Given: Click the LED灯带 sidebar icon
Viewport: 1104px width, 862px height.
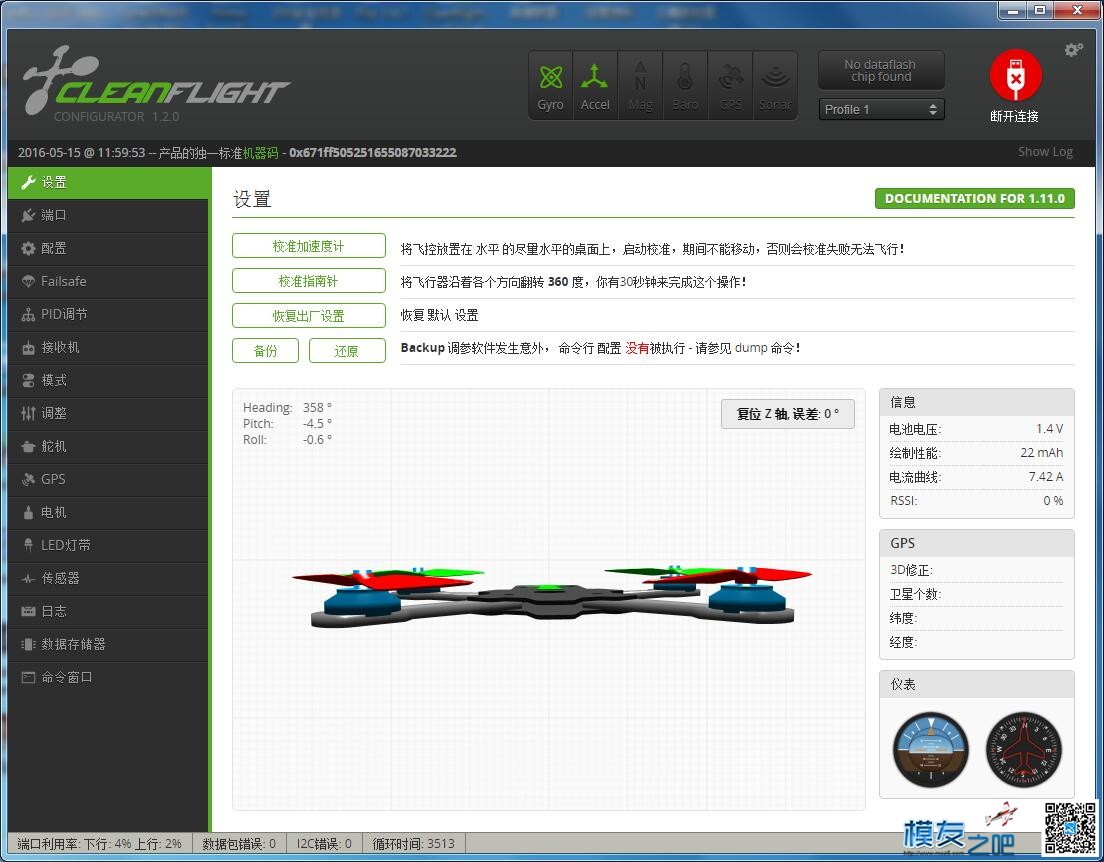Looking at the screenshot, I should [28, 545].
